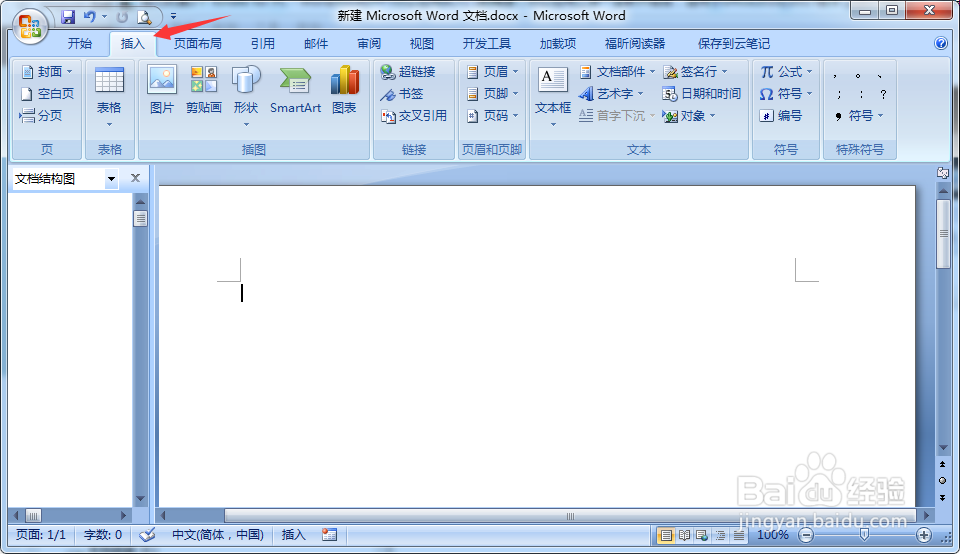960x554 pixels.
Task: Insert a number (编号)
Action: [781, 116]
